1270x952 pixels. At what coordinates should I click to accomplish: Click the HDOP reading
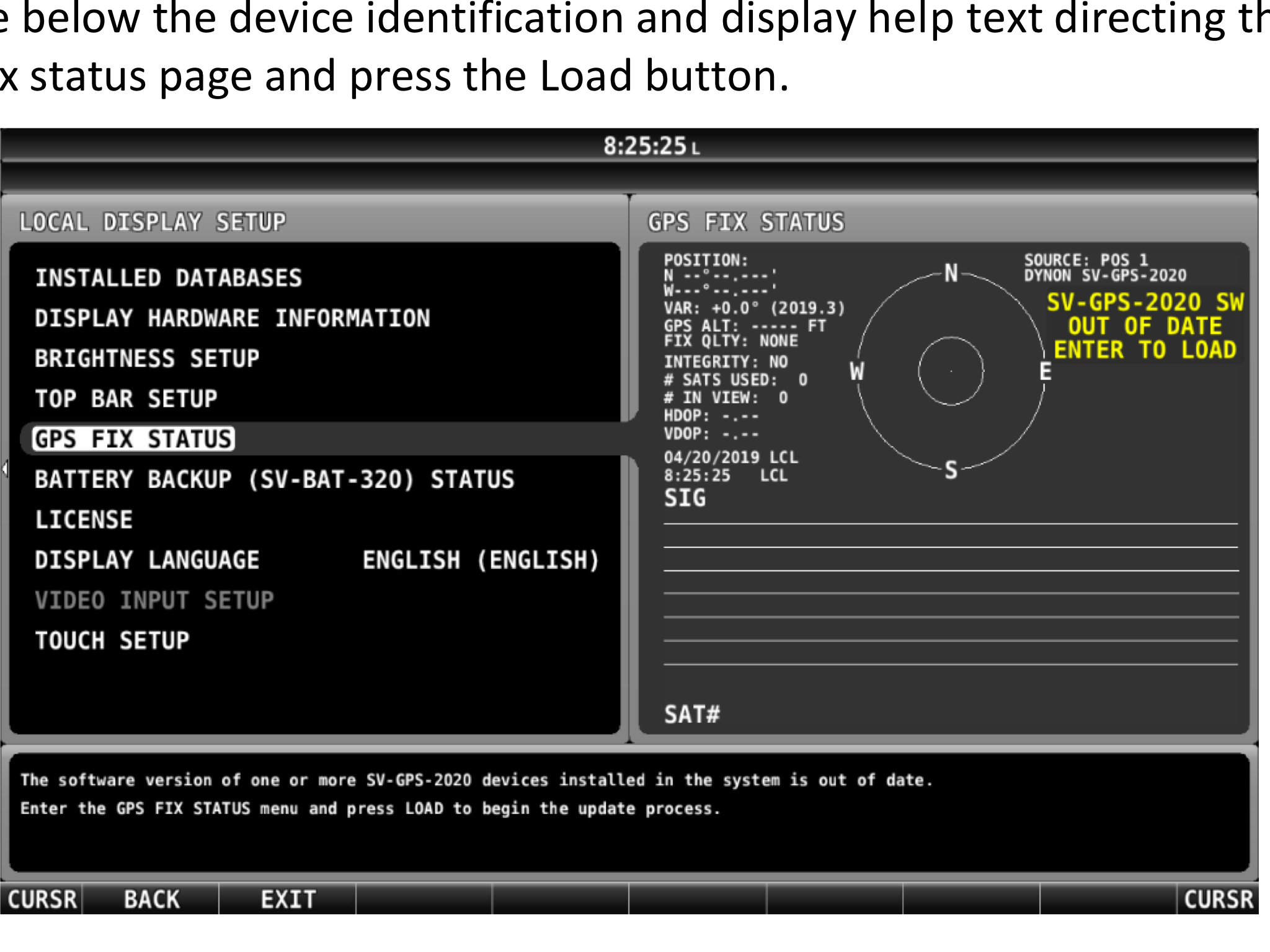(x=711, y=415)
